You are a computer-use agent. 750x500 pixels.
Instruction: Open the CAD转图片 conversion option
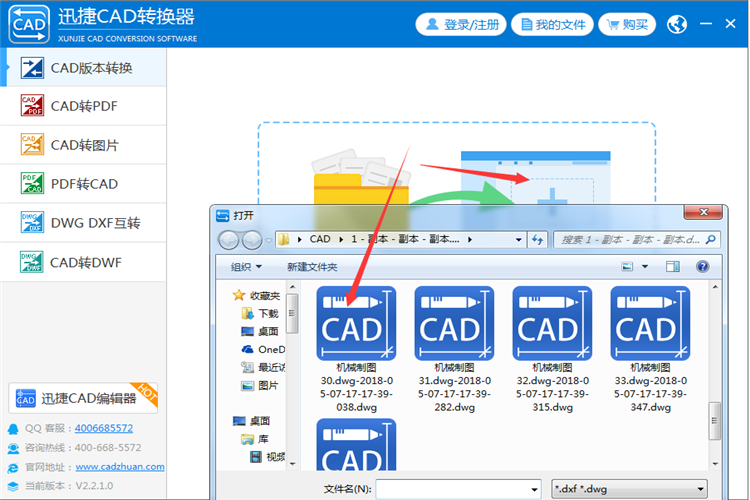tap(84, 145)
